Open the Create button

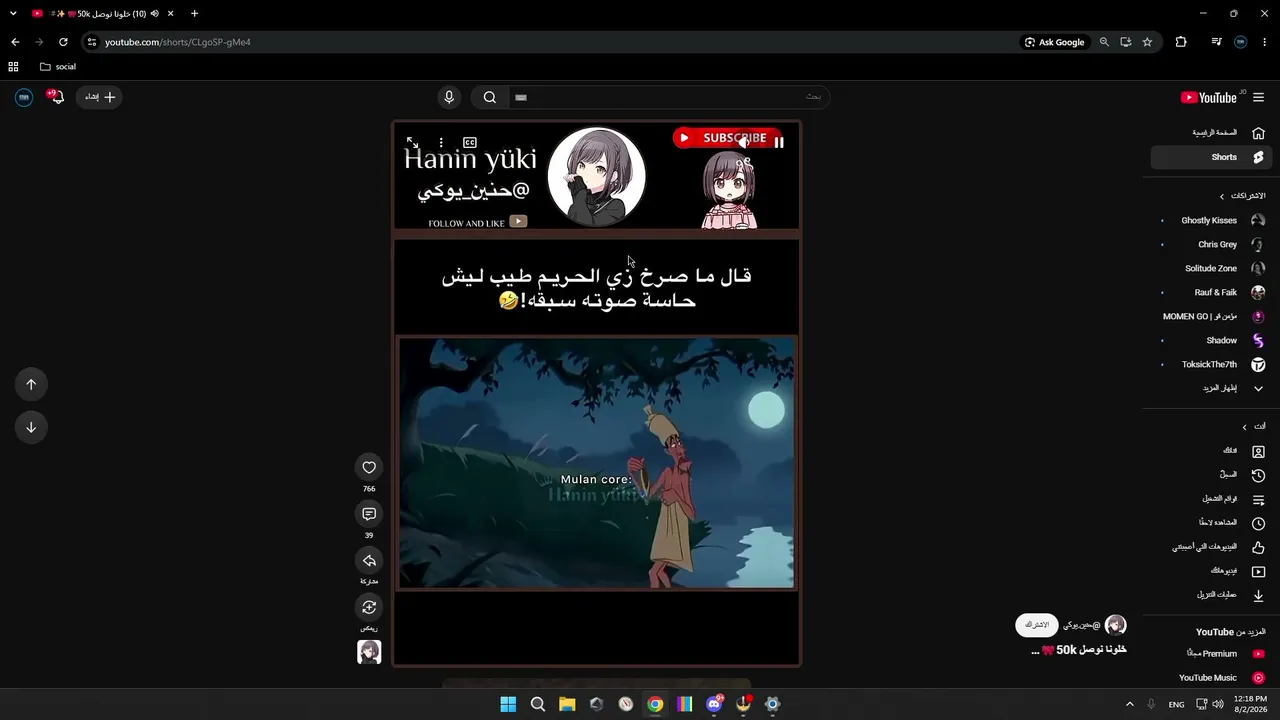100,97
